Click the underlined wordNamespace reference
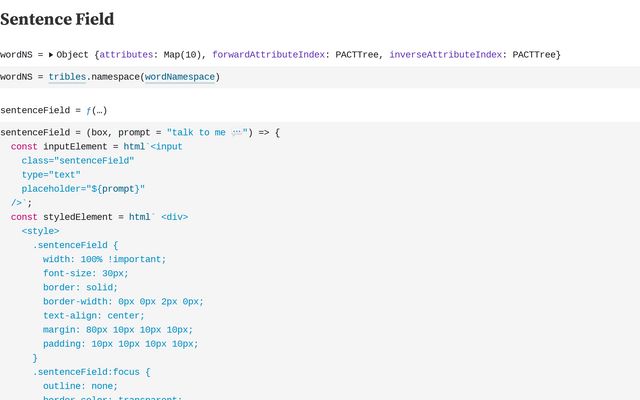This screenshot has width=640, height=400. point(180,77)
